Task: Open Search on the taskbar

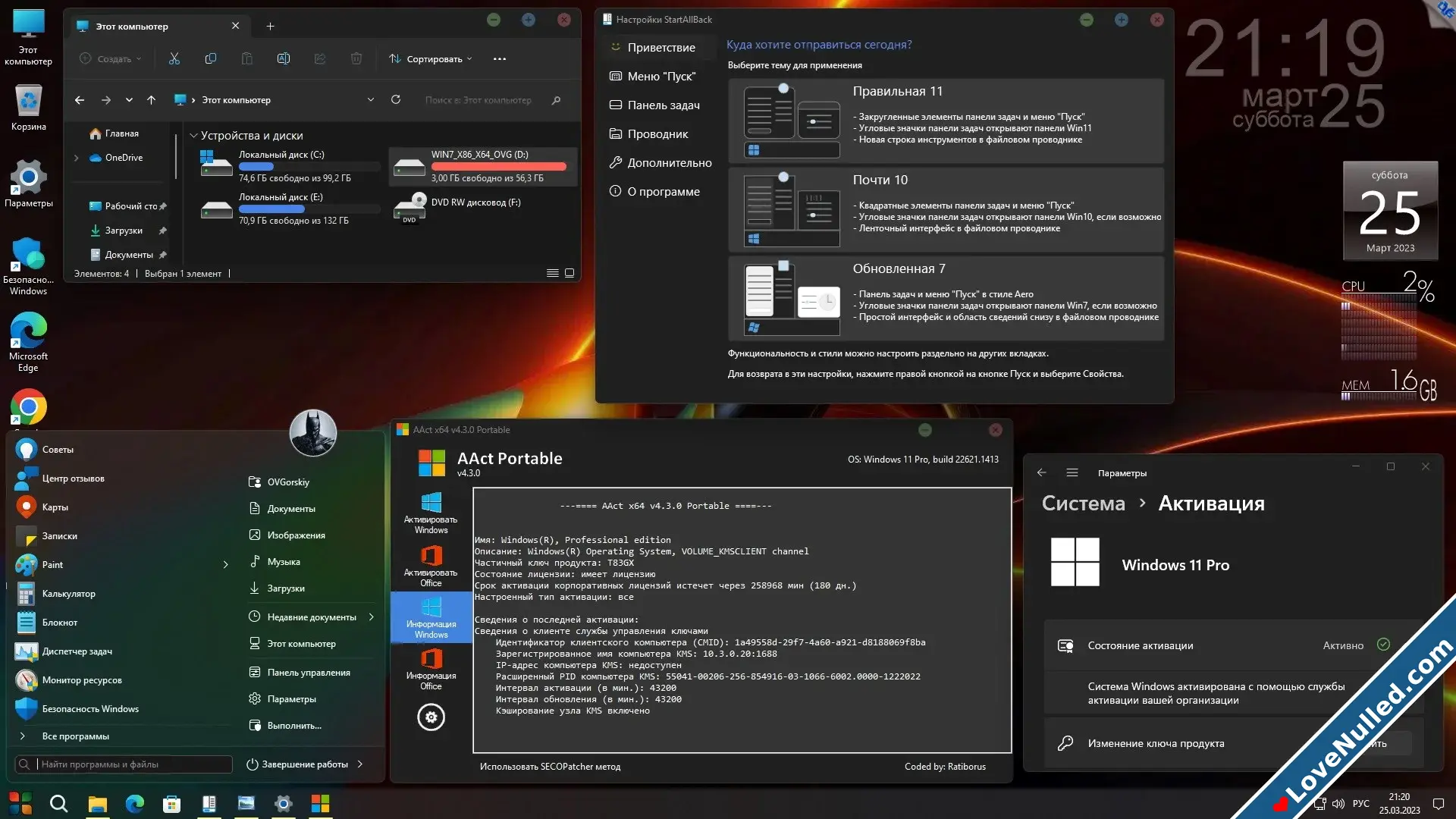Action: click(x=58, y=803)
